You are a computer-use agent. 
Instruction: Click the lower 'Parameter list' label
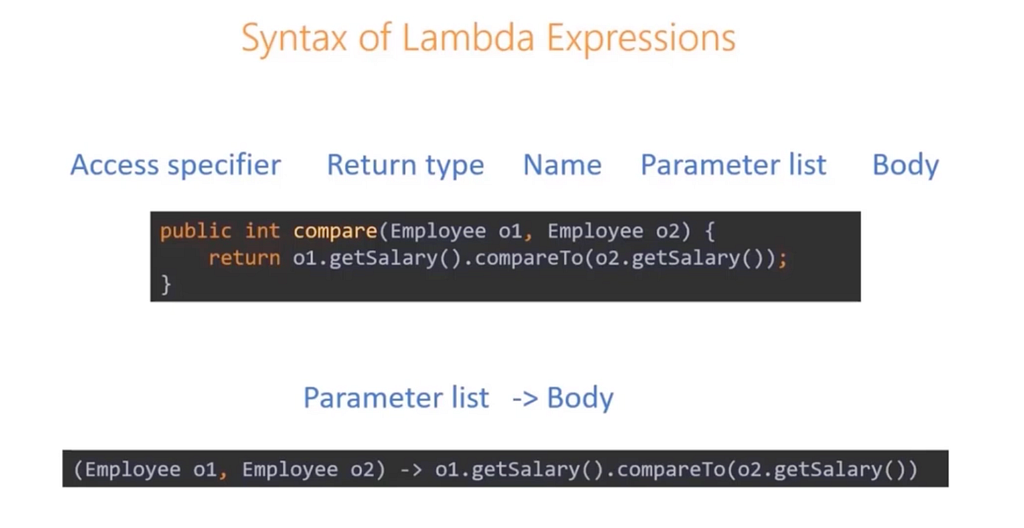[396, 397]
